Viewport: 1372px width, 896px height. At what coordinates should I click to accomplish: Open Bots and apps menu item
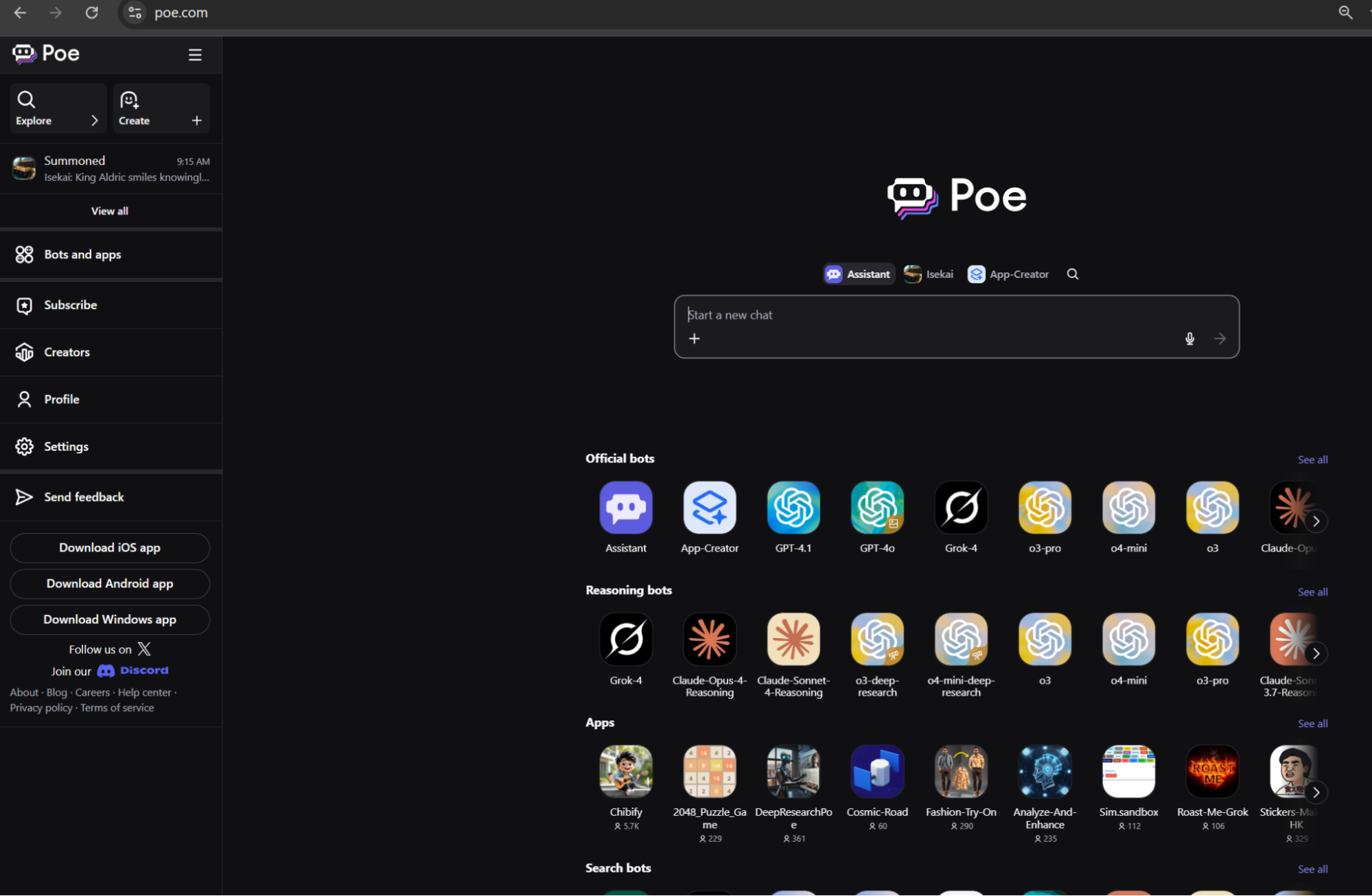(82, 255)
